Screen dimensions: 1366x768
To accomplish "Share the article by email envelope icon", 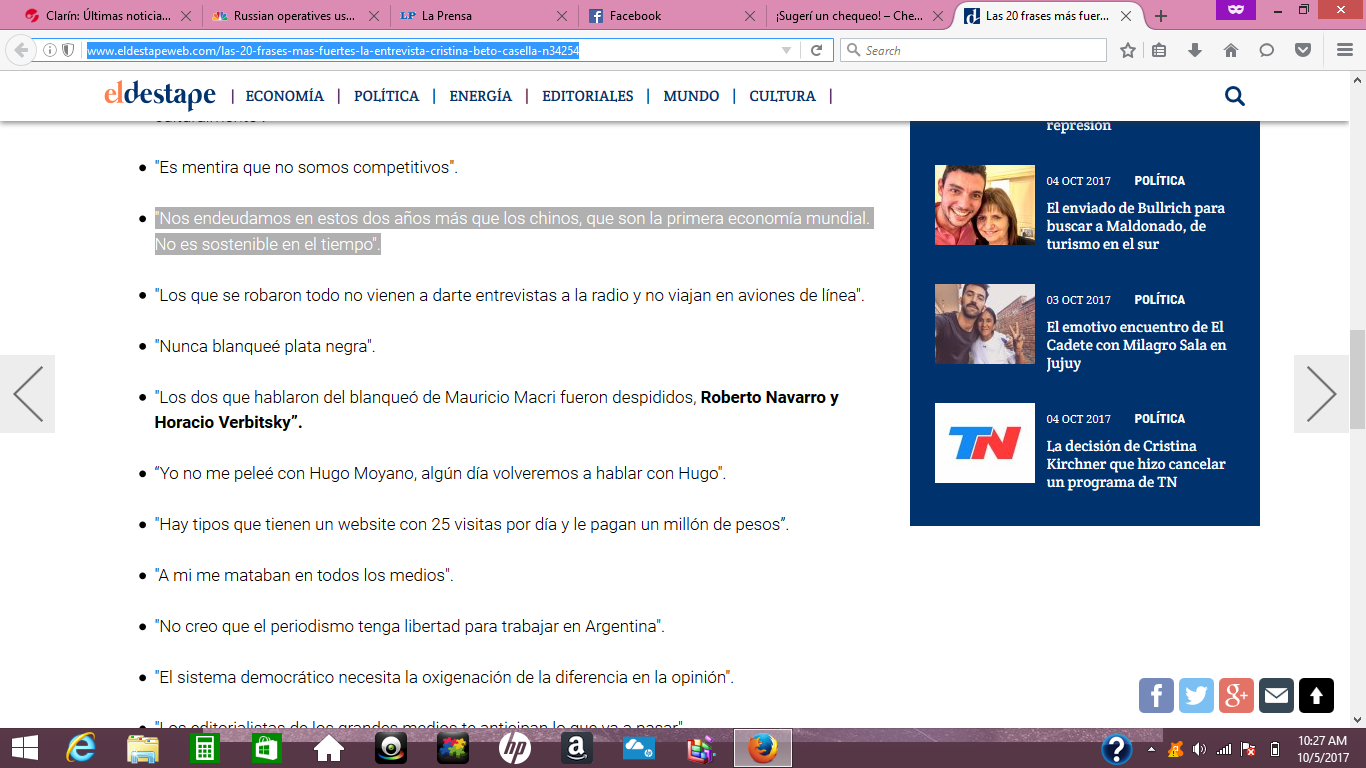I will pyautogui.click(x=1276, y=696).
